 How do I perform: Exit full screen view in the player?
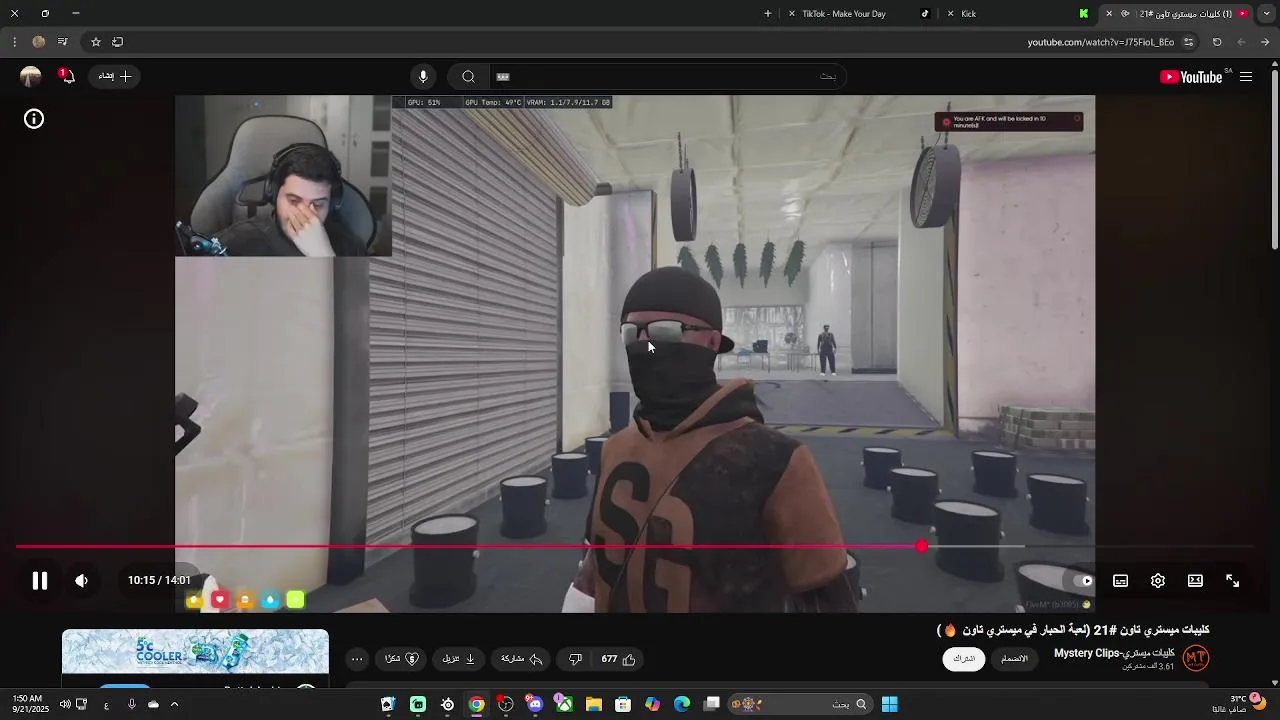(1233, 581)
